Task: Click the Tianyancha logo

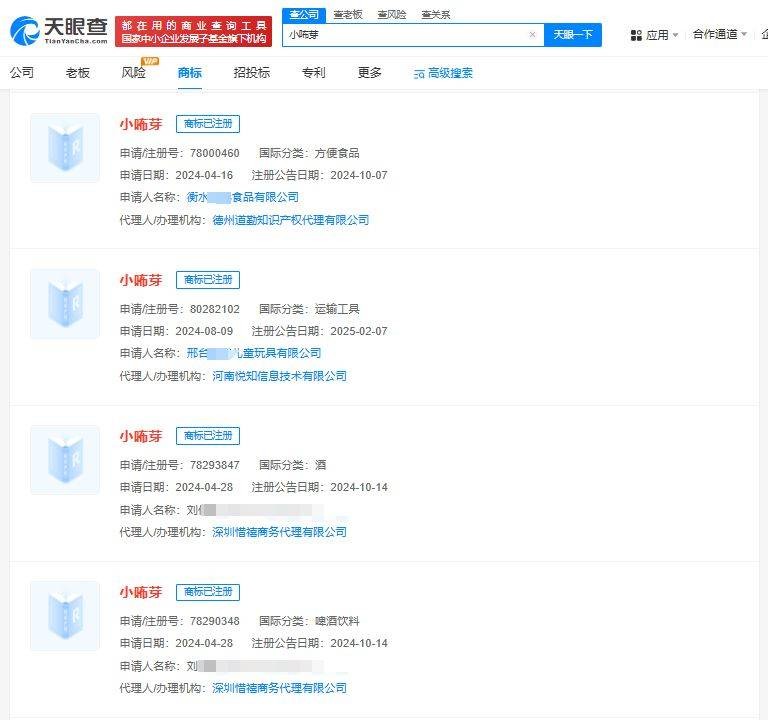Action: pos(59,30)
